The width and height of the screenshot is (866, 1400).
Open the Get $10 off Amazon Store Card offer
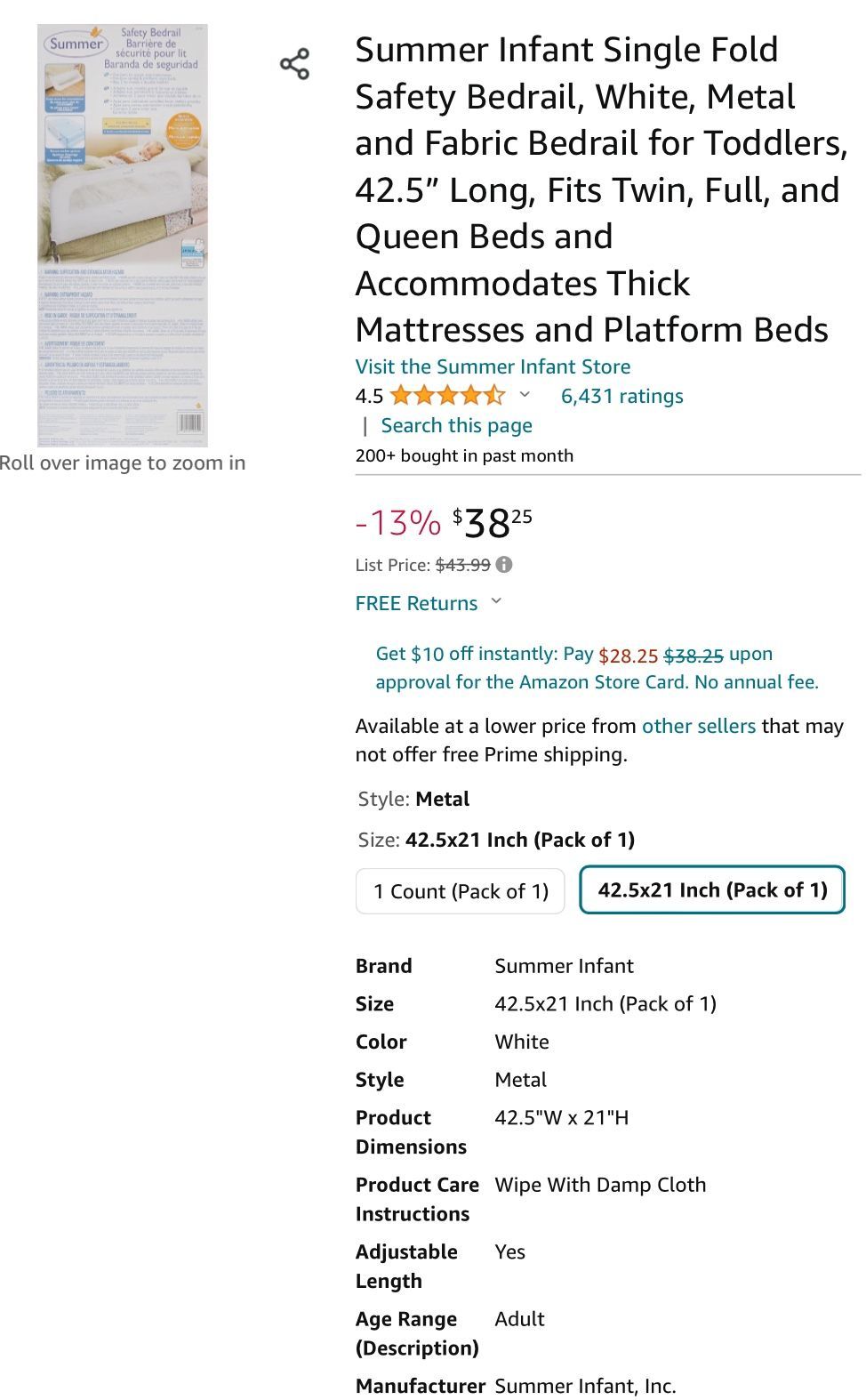(x=596, y=668)
